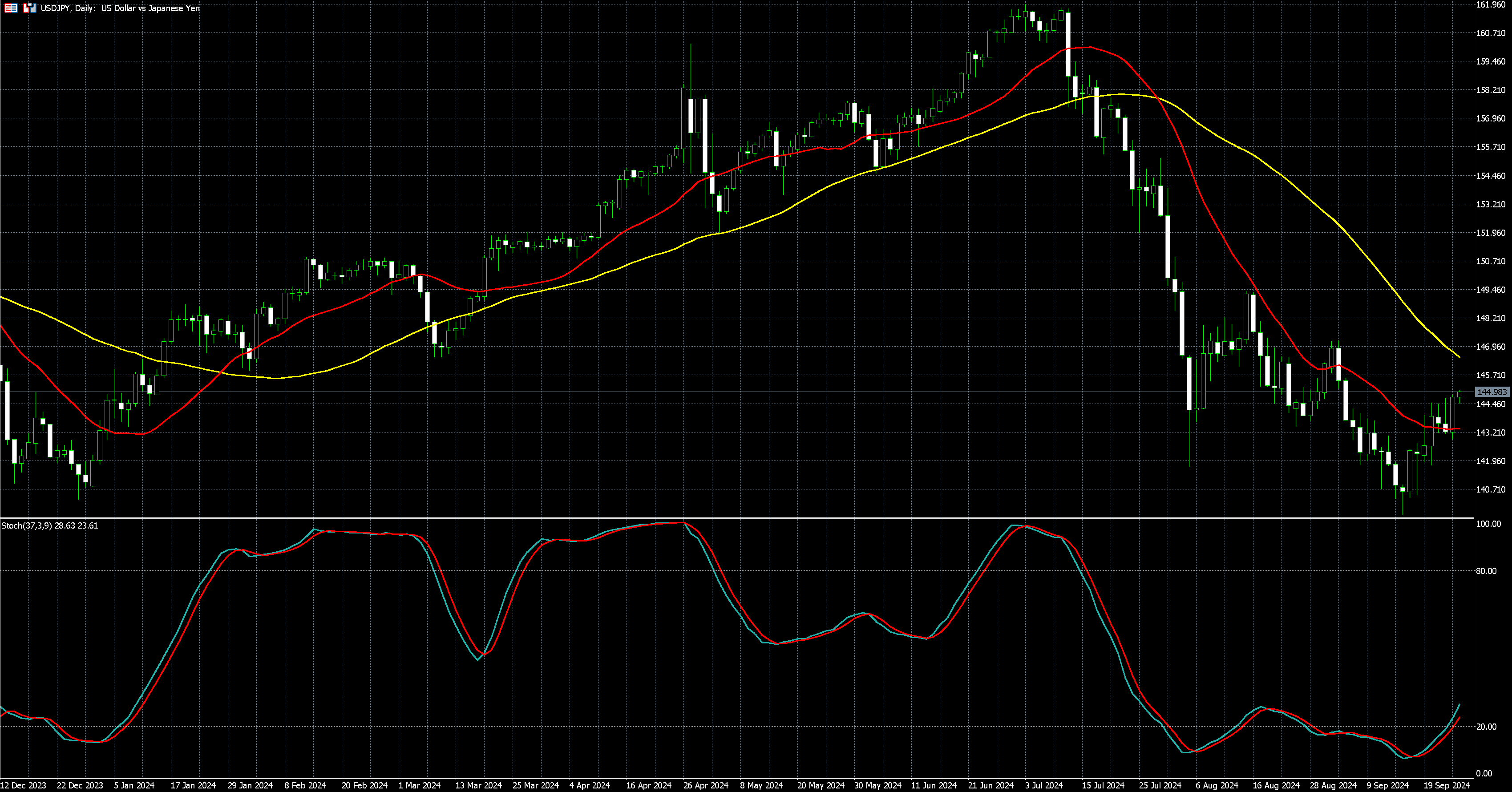This screenshot has width=1512, height=792.
Task: Click the 150.710 price scale label
Action: 1491,261
